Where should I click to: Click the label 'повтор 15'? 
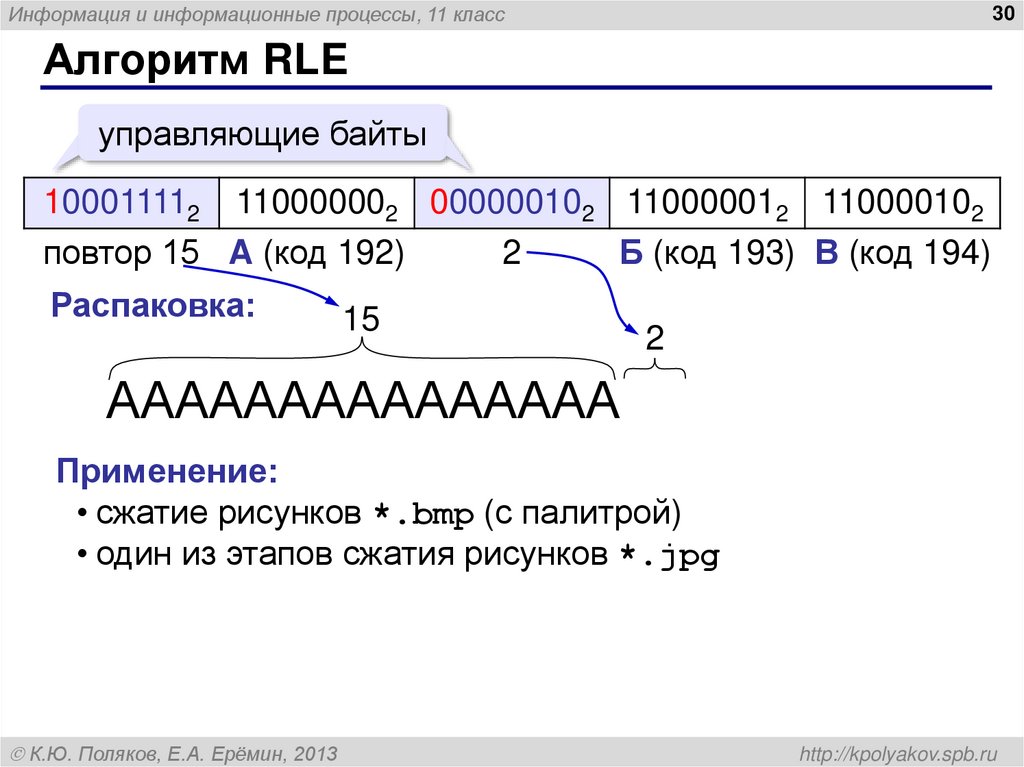[118, 253]
